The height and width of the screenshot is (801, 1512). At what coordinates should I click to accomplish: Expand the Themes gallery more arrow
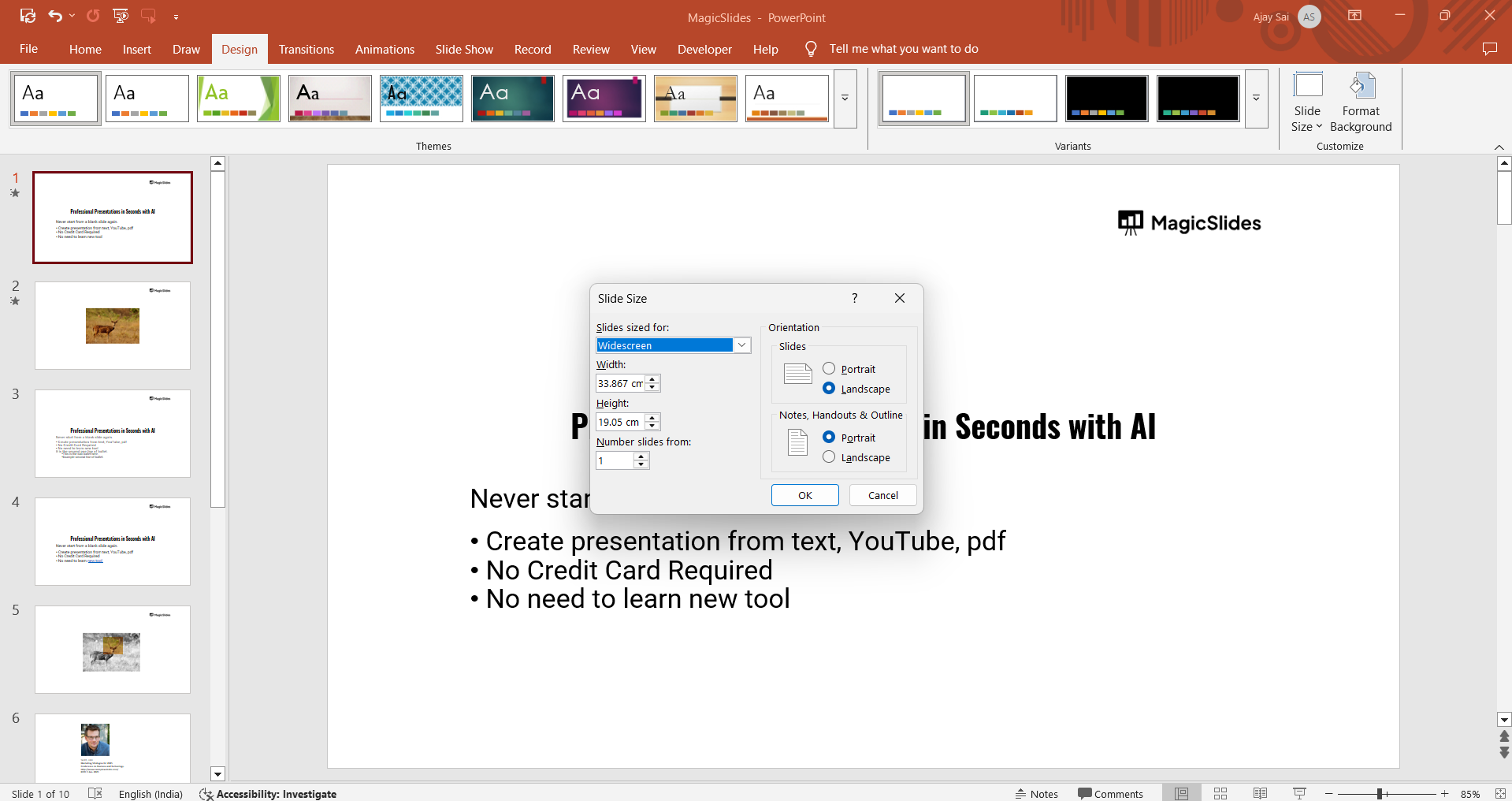coord(845,99)
